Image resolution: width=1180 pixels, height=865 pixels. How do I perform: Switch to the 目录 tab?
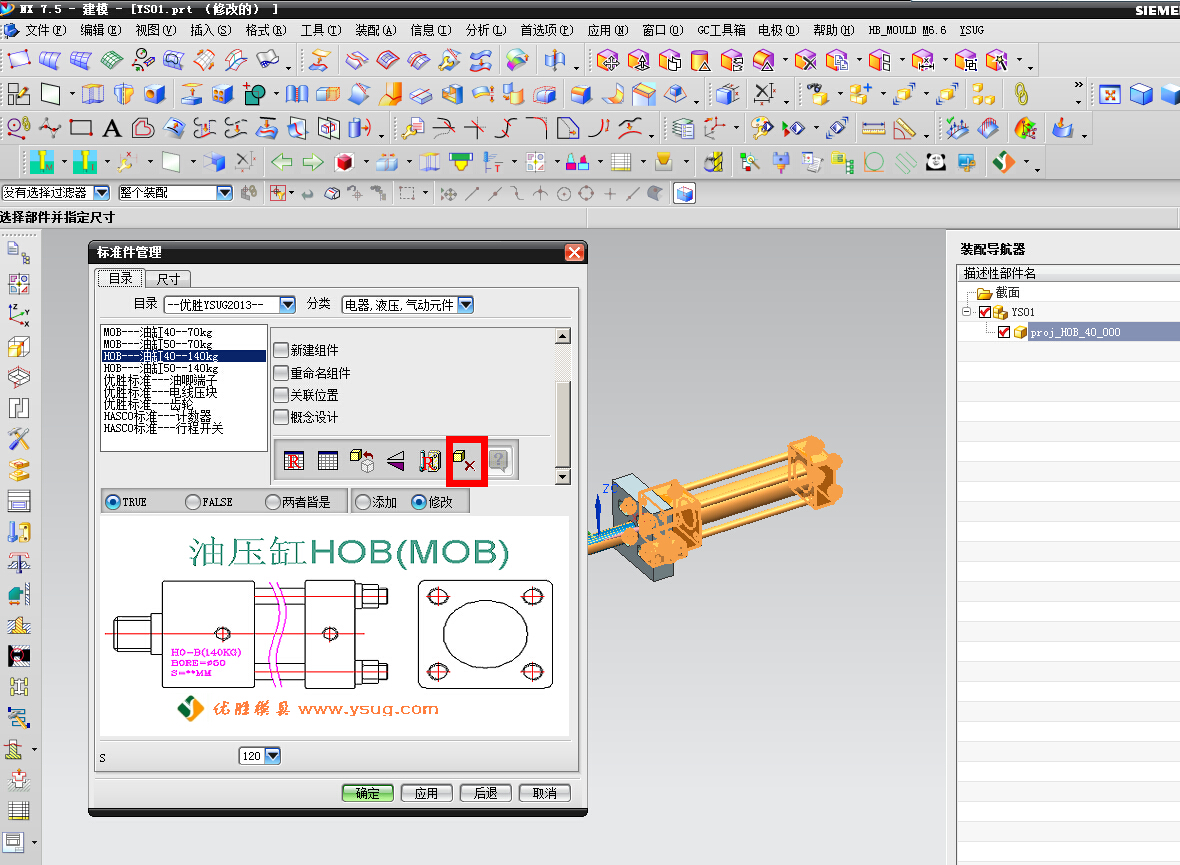120,279
